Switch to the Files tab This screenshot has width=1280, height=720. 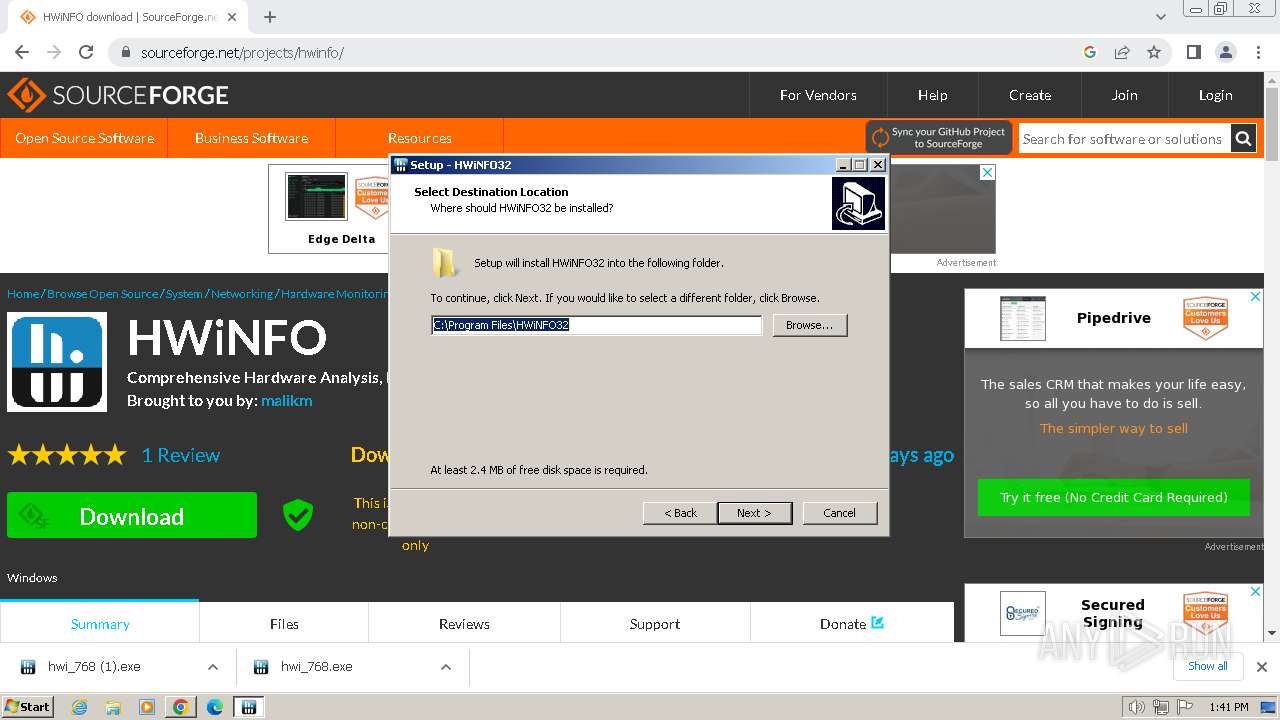coord(284,623)
